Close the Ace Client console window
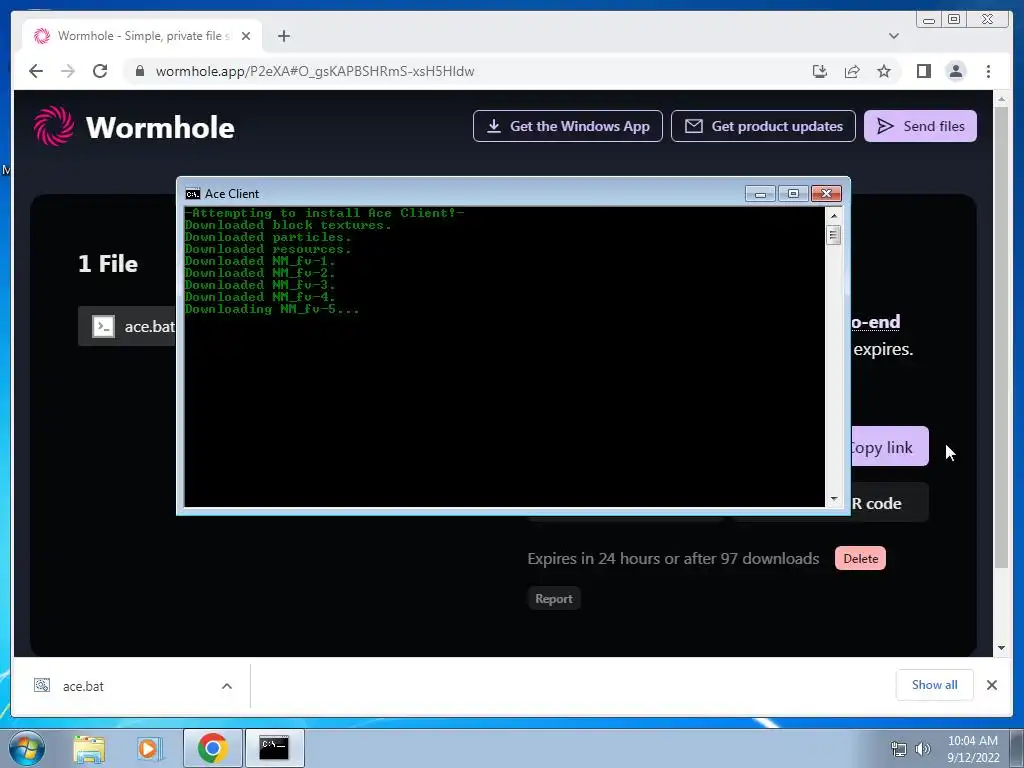Image resolution: width=1024 pixels, height=768 pixels. (826, 194)
